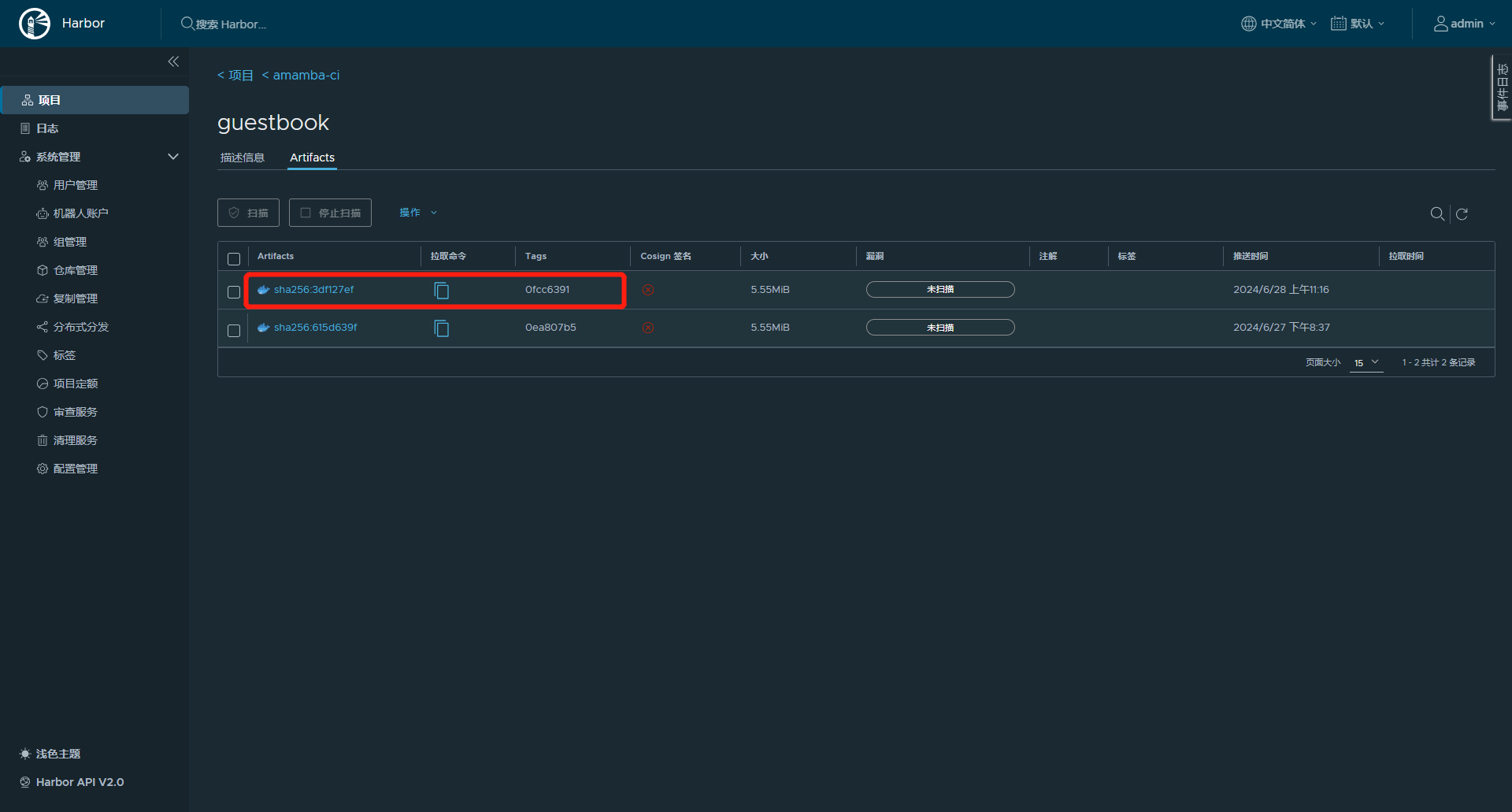Viewport: 1512px width, 812px height.
Task: Switch to light theme 浅色主题
Action: [57, 754]
